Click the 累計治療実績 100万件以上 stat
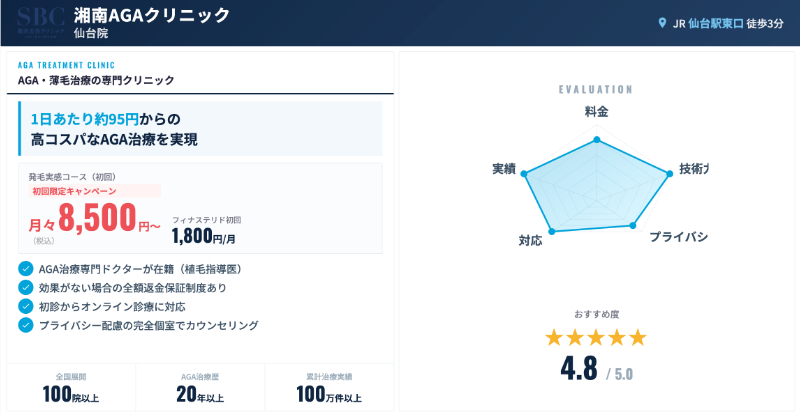 [x=330, y=387]
